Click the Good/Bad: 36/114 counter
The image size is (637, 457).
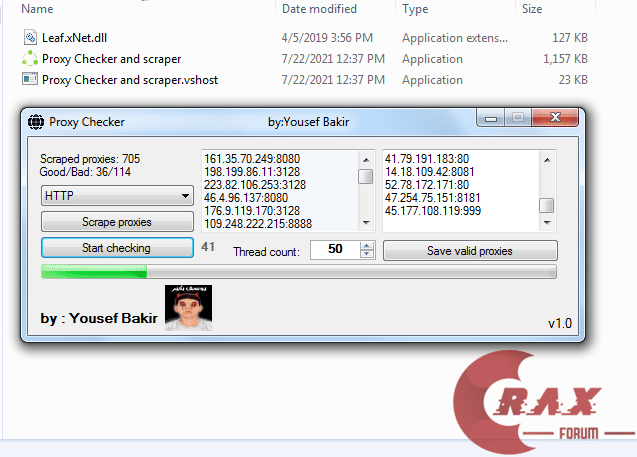(85, 172)
